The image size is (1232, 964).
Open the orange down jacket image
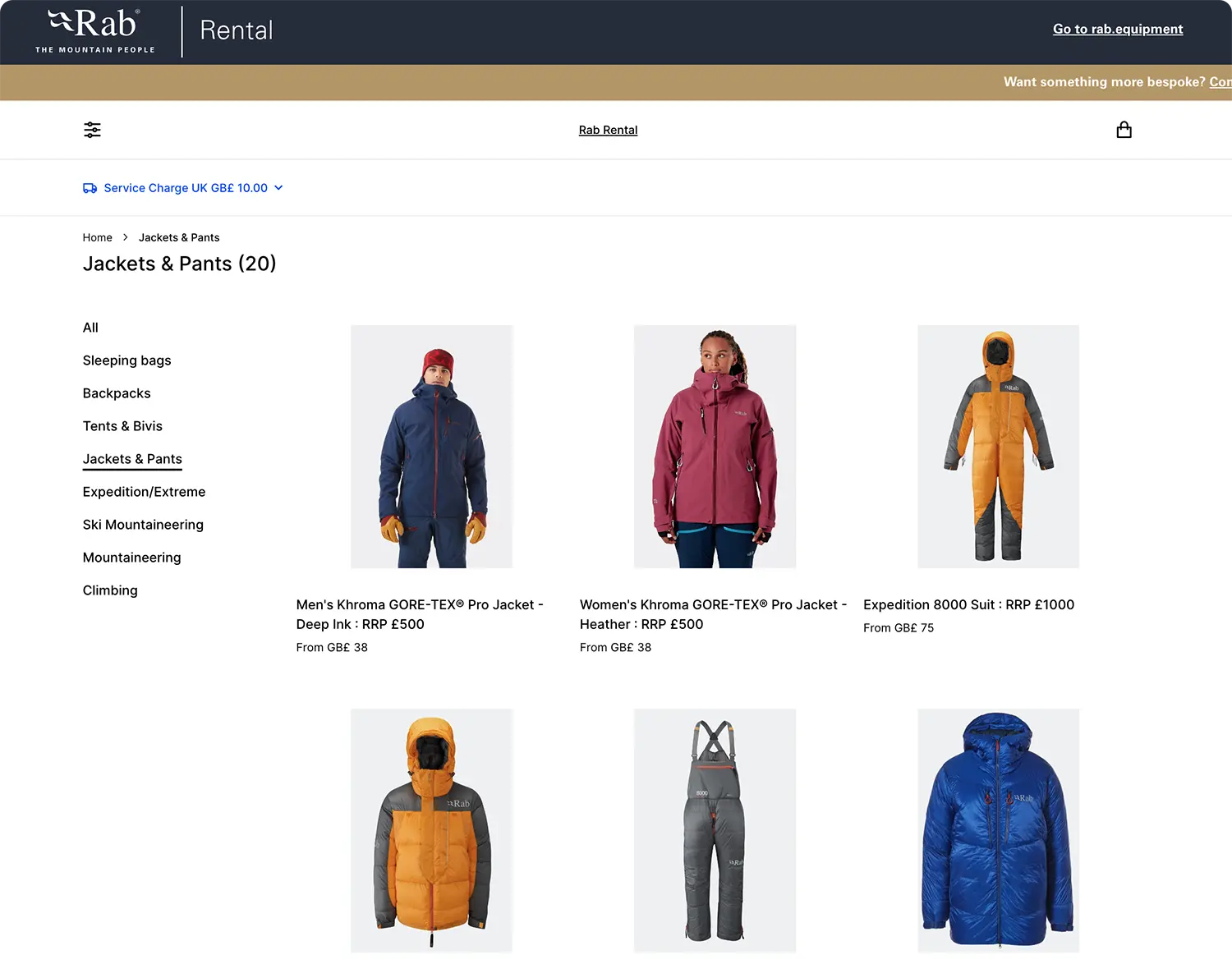coord(431,830)
